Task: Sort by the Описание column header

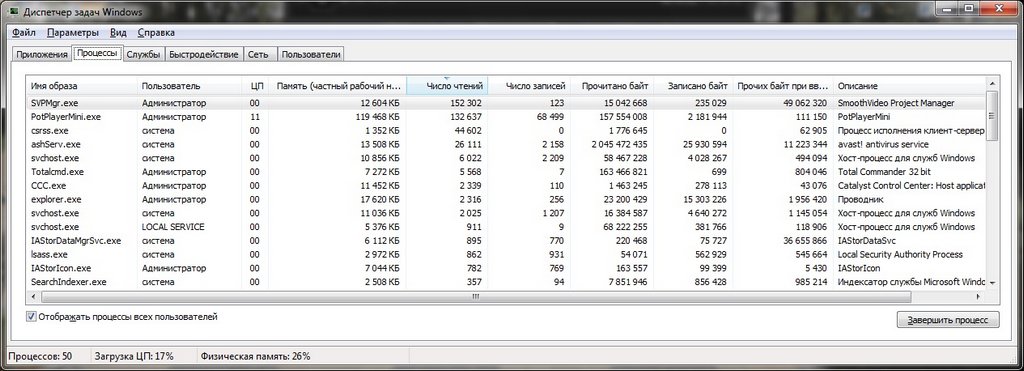Action: [909, 86]
